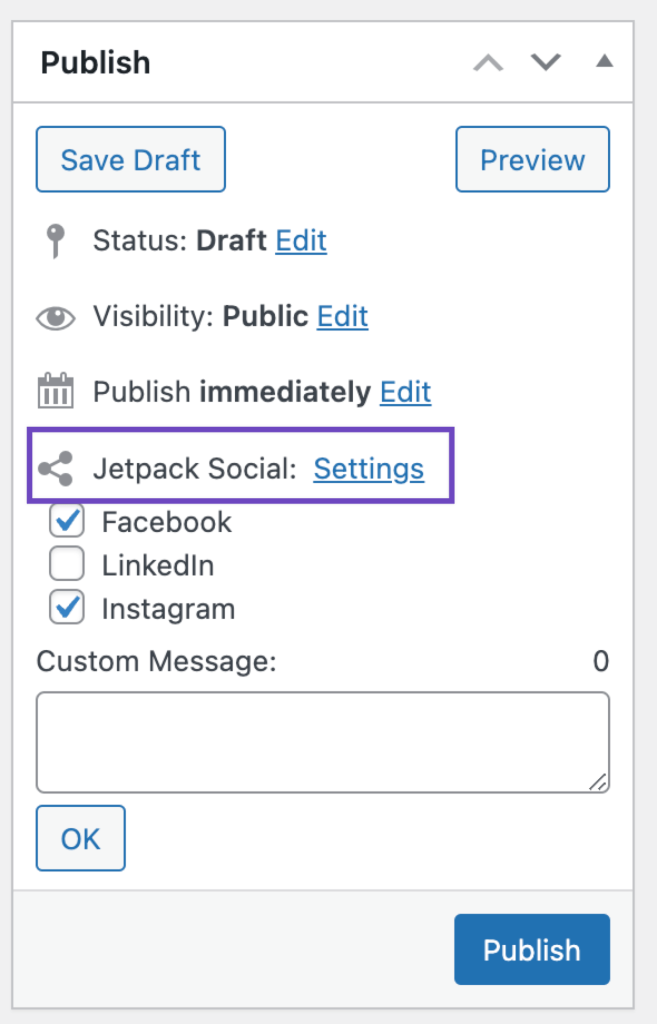Publish the post
This screenshot has height=1024, width=657.
tap(532, 949)
